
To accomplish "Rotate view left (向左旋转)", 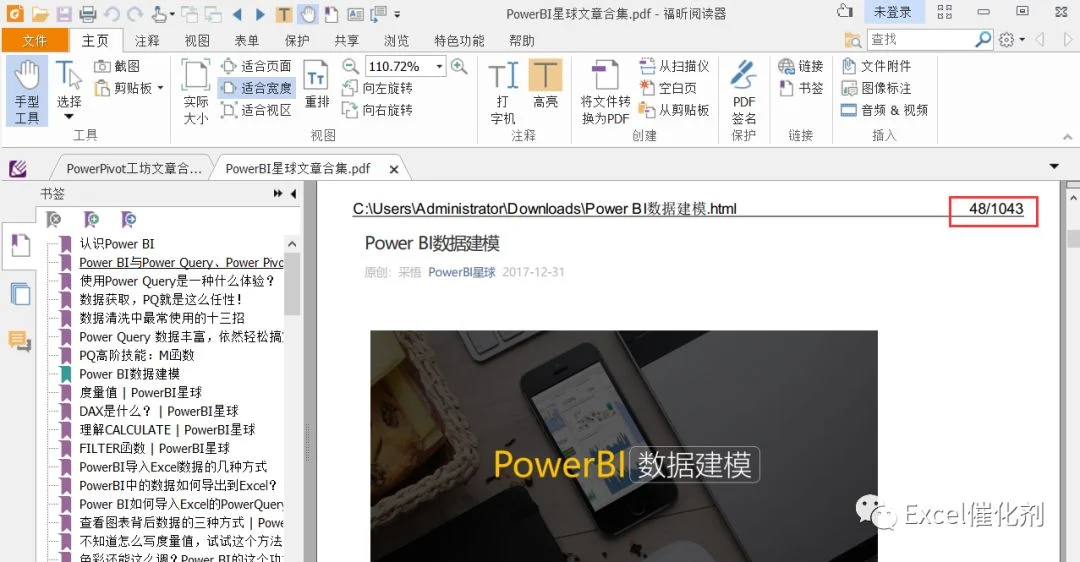I will tap(378, 88).
